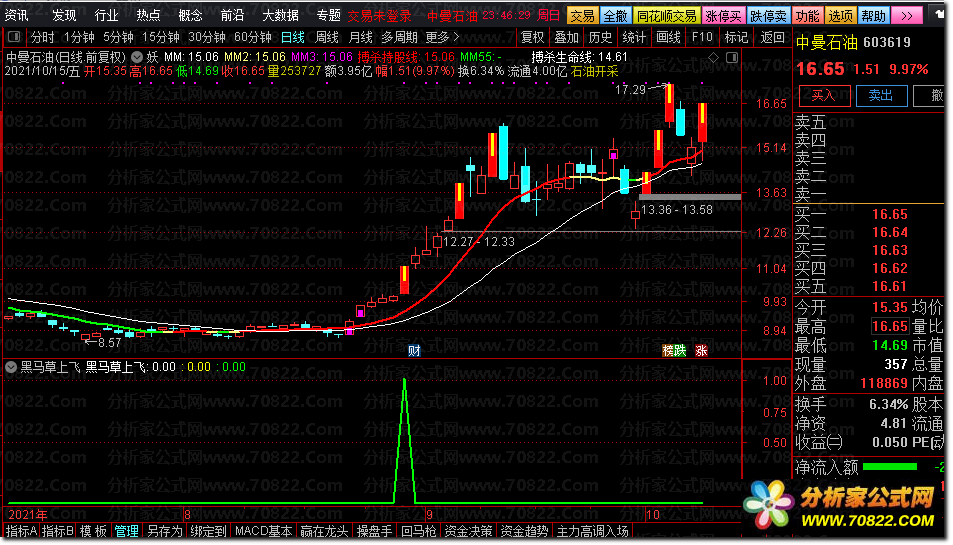Image resolution: width=953 pixels, height=545 pixels.
Task: Click the 功能 button
Action: 808,15
